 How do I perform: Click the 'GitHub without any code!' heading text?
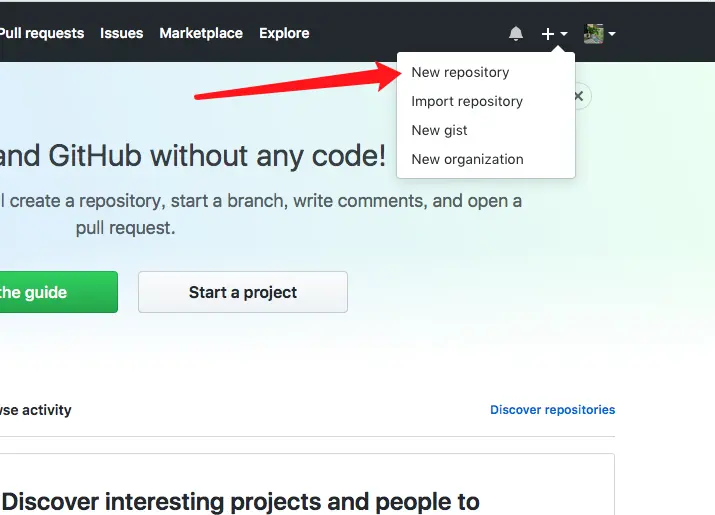click(217, 156)
